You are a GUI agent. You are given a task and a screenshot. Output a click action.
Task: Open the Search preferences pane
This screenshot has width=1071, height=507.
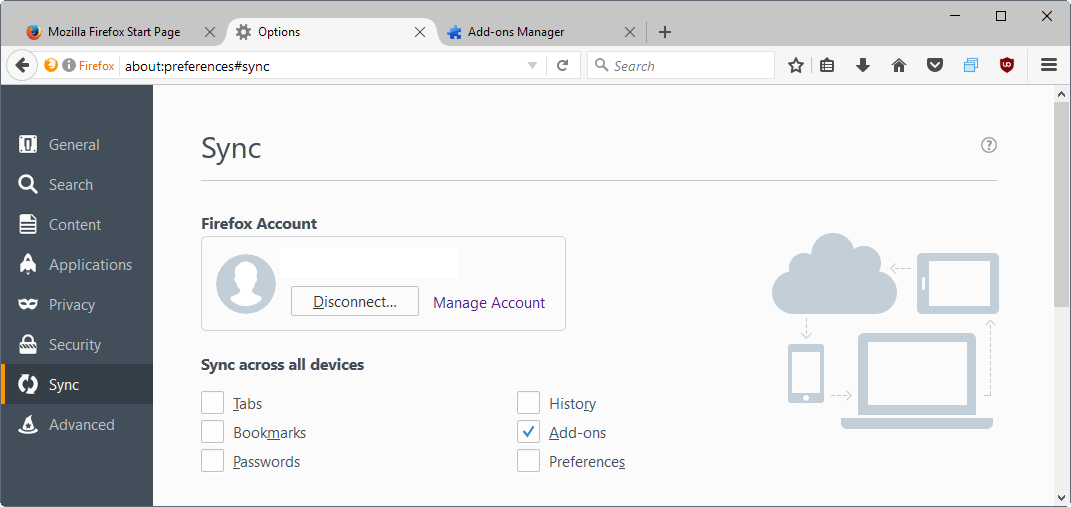click(76, 184)
